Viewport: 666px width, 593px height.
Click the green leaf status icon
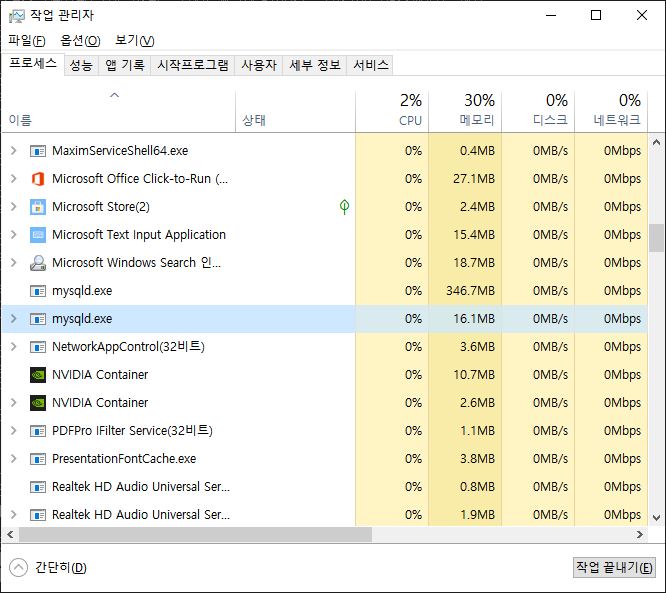tap(344, 207)
